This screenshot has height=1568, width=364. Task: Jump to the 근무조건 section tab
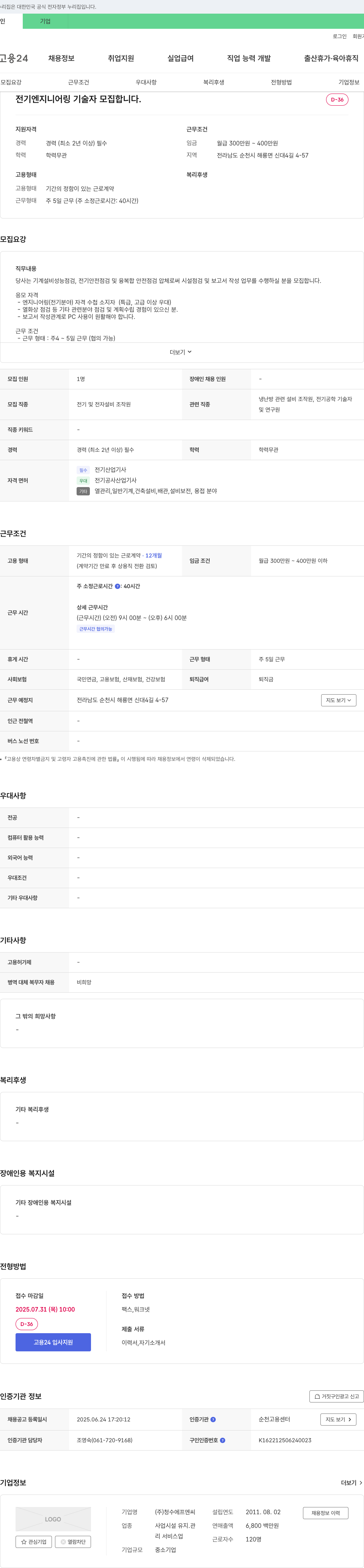coord(78,82)
